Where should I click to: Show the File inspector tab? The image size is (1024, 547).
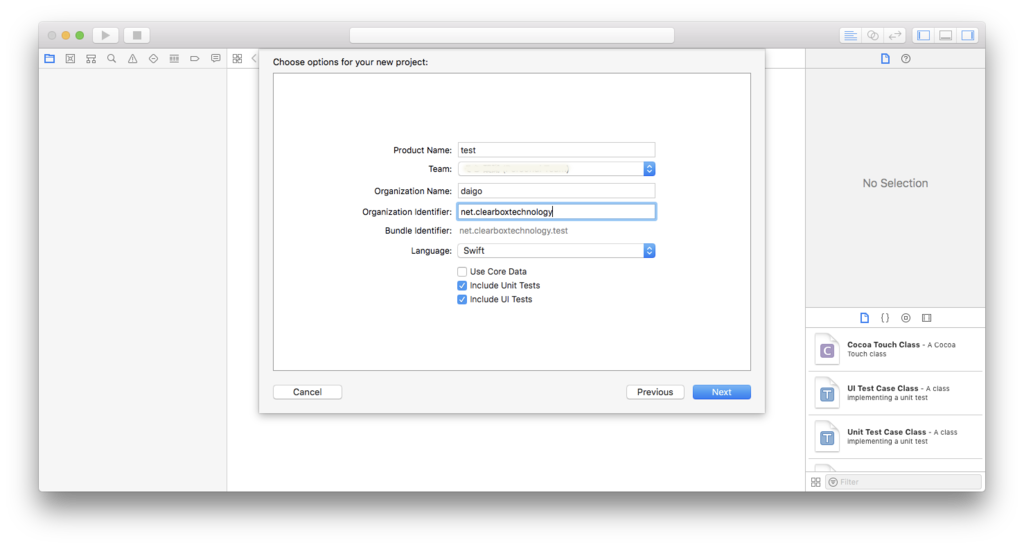click(x=885, y=59)
